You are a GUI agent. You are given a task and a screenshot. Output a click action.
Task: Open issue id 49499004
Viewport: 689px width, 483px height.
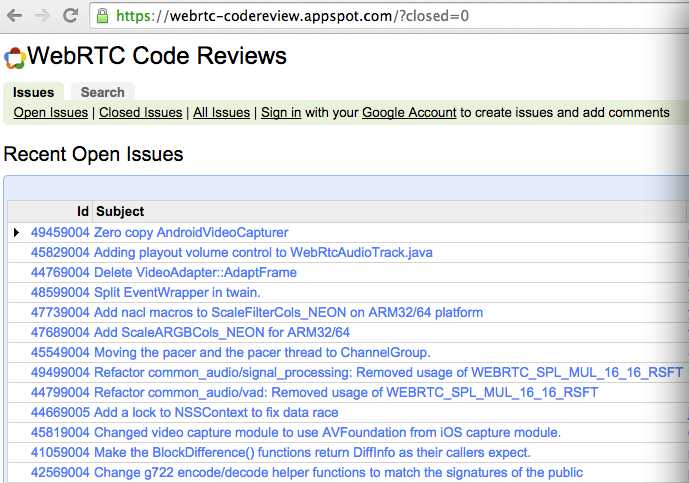tap(60, 372)
